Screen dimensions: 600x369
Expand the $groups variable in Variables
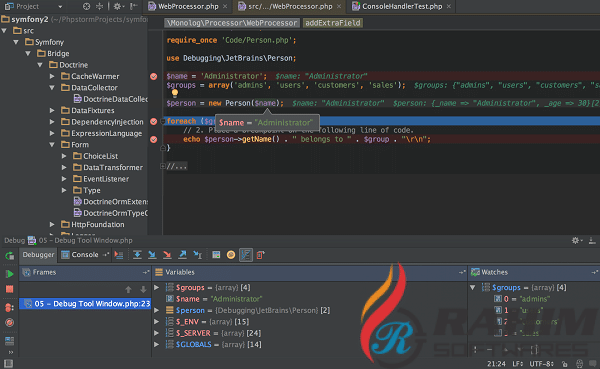tap(157, 287)
